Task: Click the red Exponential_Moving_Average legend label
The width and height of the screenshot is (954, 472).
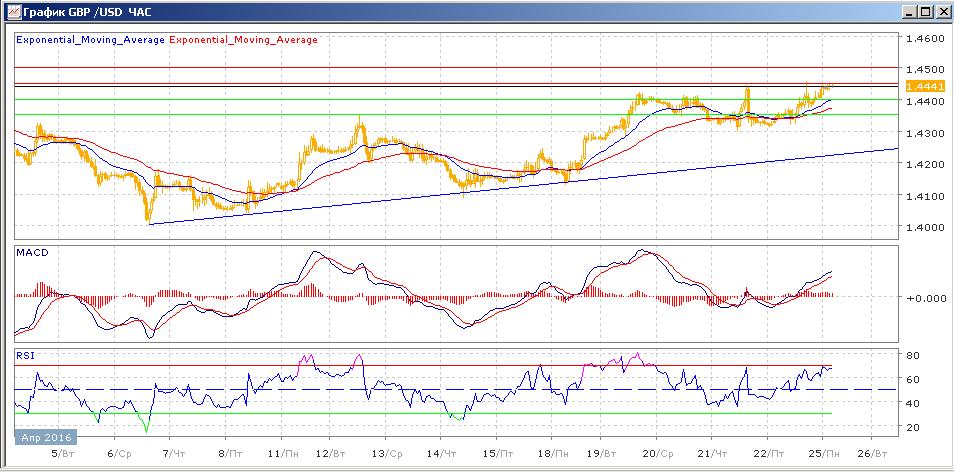Action: [x=243, y=40]
